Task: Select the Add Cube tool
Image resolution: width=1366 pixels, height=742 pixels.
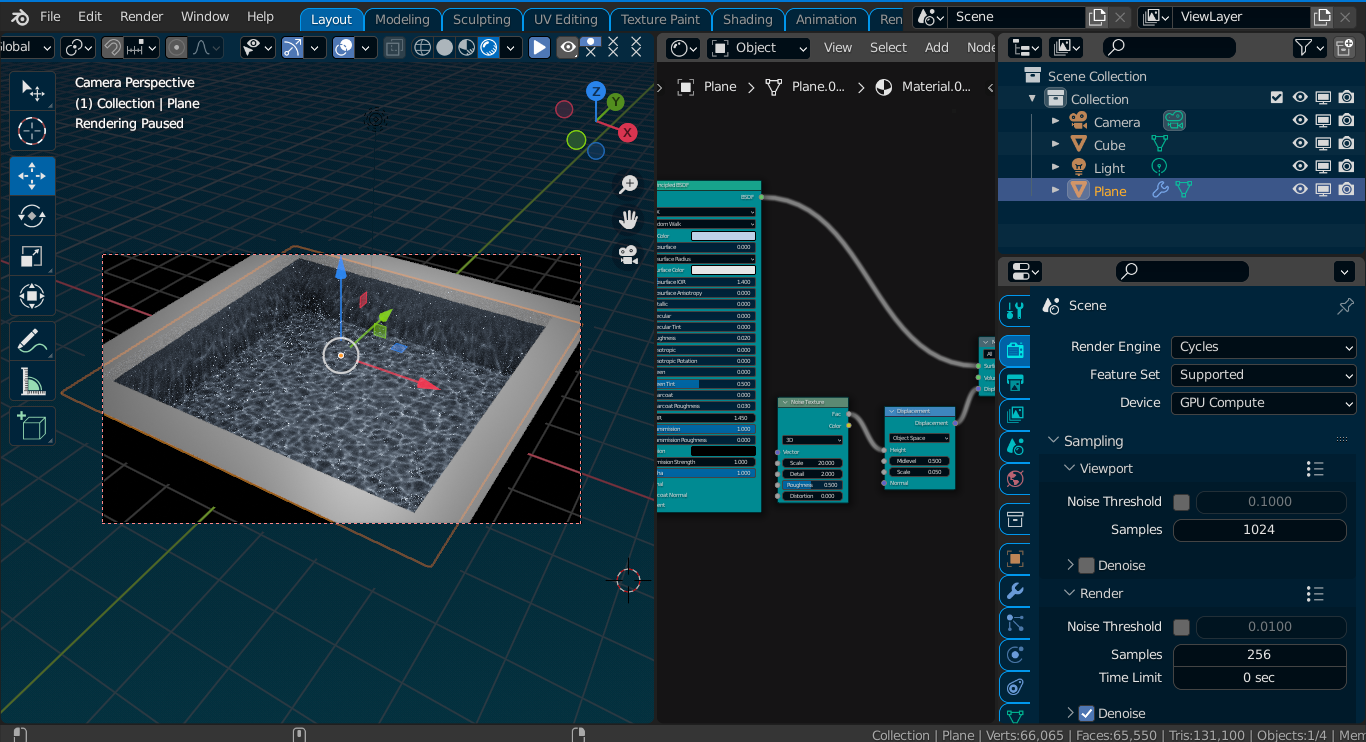Action: point(32,427)
